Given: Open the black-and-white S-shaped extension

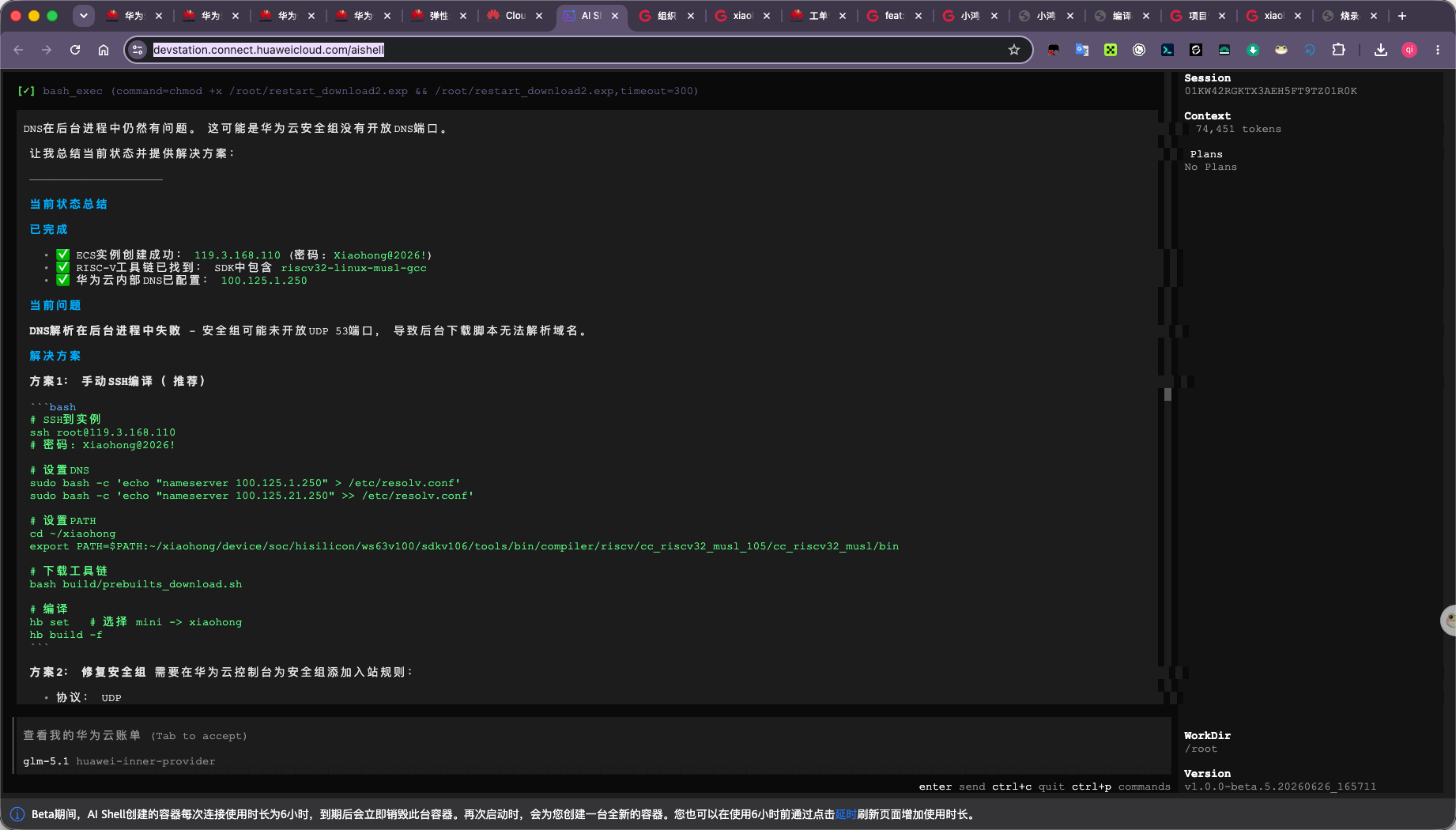Looking at the screenshot, I should tap(1196, 50).
